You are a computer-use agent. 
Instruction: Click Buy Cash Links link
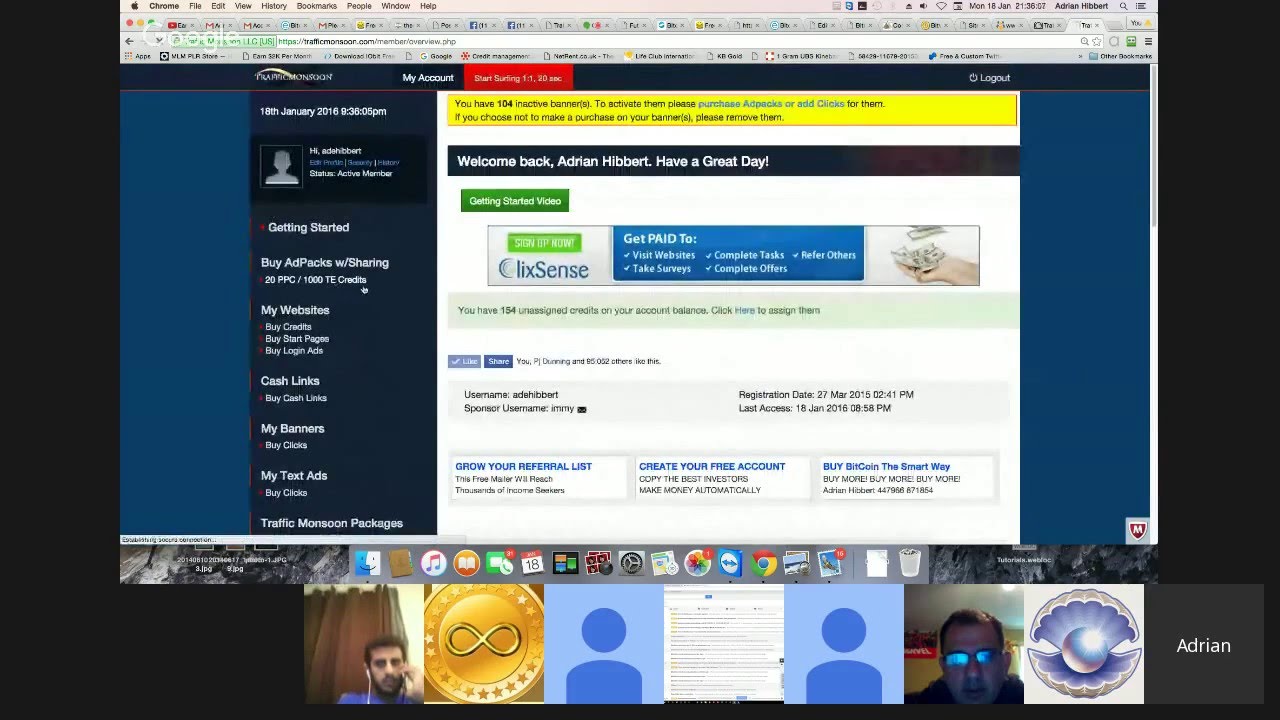click(x=296, y=398)
